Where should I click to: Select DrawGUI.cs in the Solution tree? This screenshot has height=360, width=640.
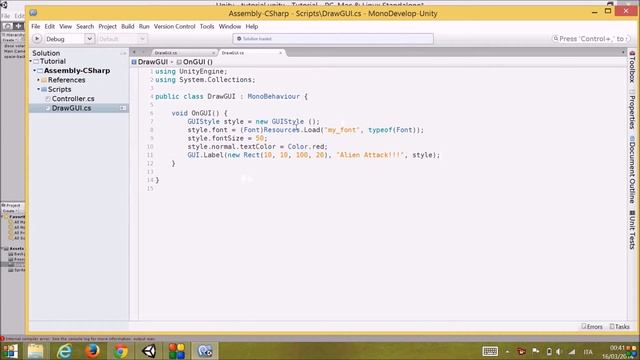click(x=71, y=108)
